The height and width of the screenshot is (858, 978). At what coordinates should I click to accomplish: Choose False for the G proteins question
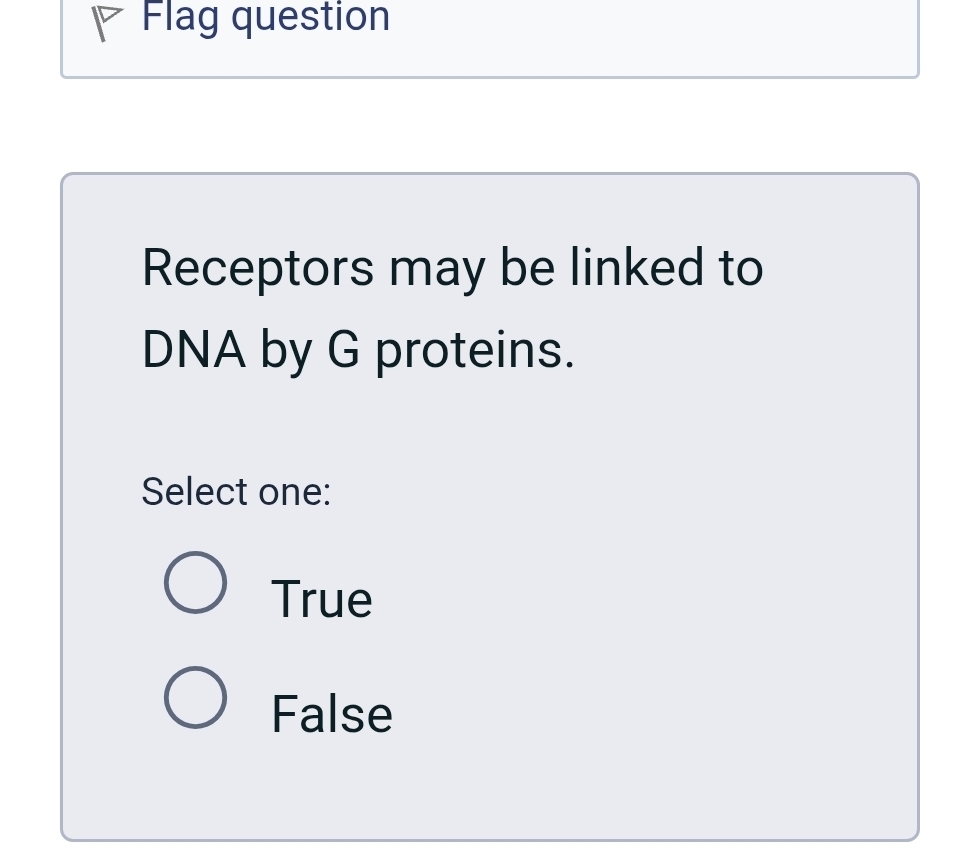pyautogui.click(x=196, y=698)
